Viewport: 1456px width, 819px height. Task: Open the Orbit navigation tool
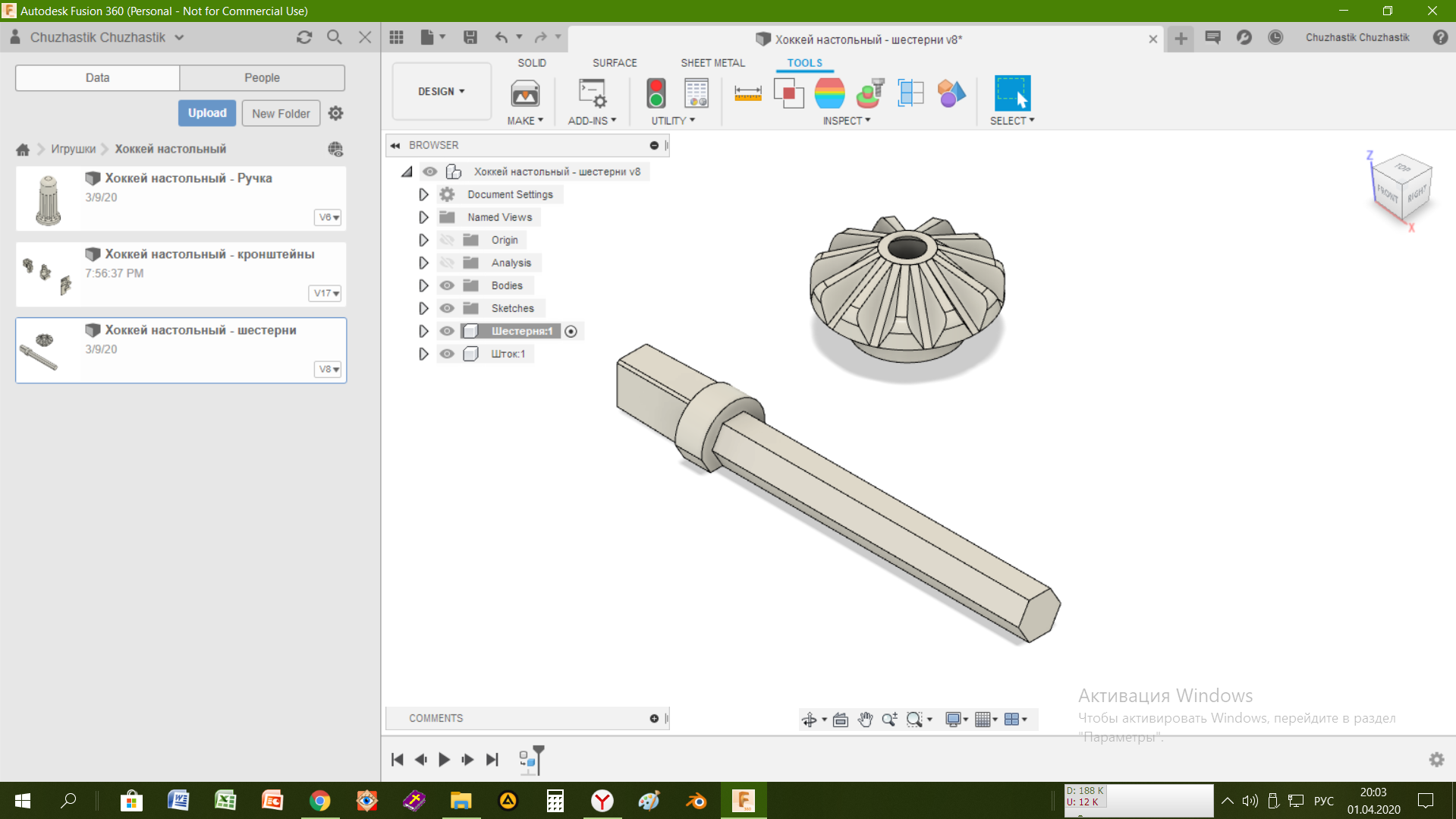coord(809,719)
